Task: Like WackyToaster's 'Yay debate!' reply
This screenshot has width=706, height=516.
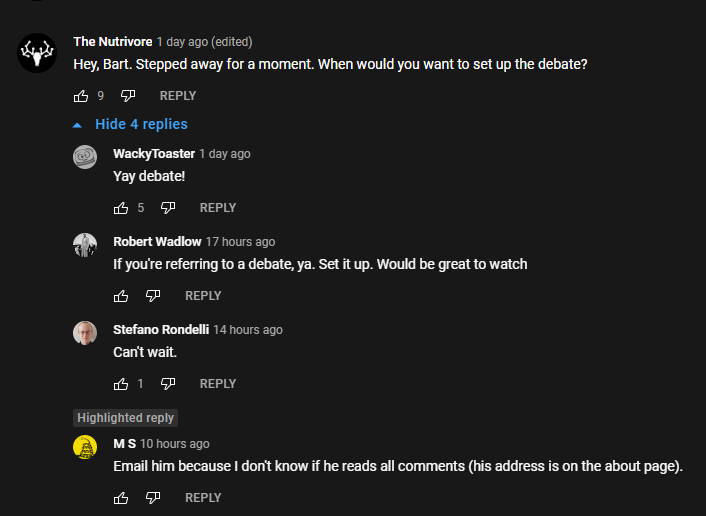Action: 121,208
